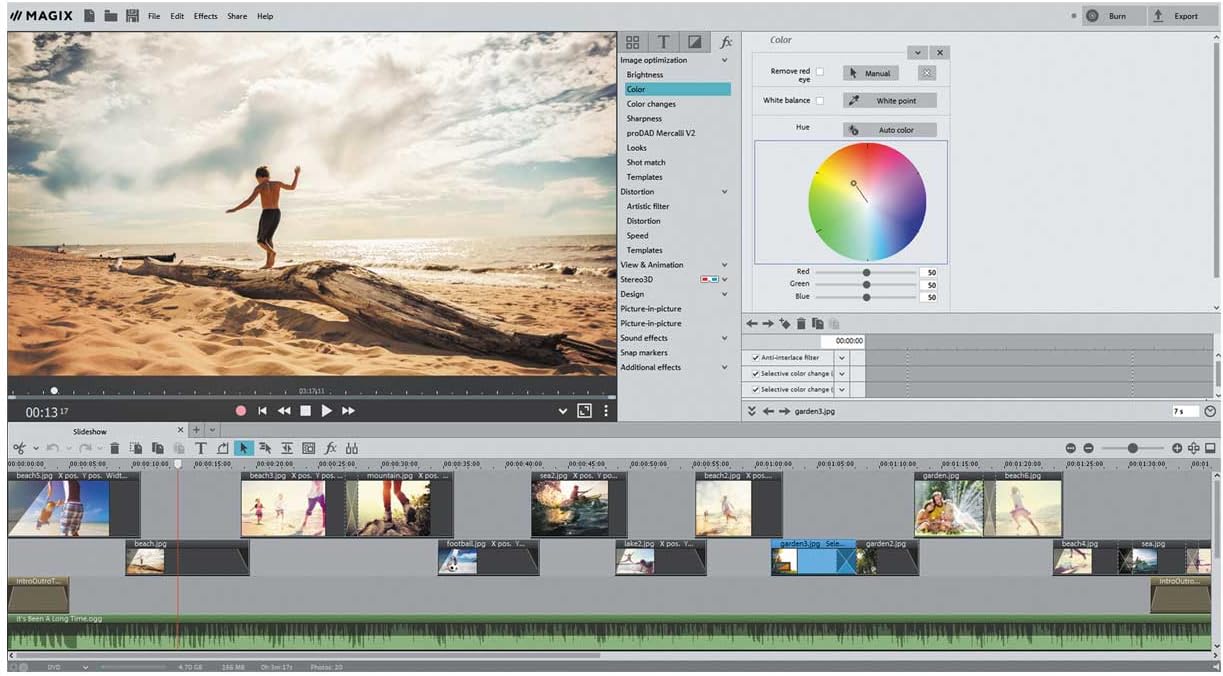Expand the Sound effects category
This screenshot has width=1223, height=676.
[x=724, y=338]
